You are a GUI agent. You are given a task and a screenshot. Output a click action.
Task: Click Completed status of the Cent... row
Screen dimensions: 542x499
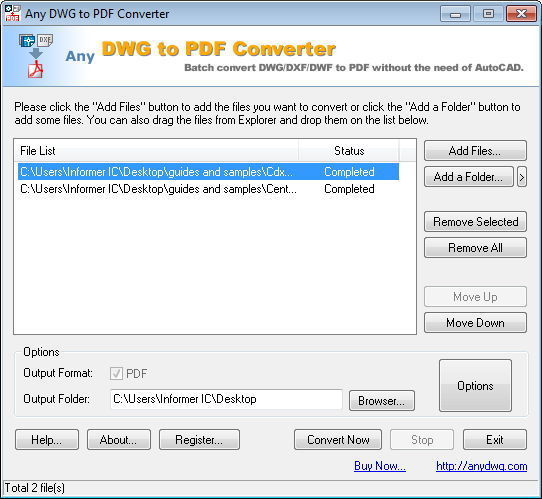click(x=349, y=189)
